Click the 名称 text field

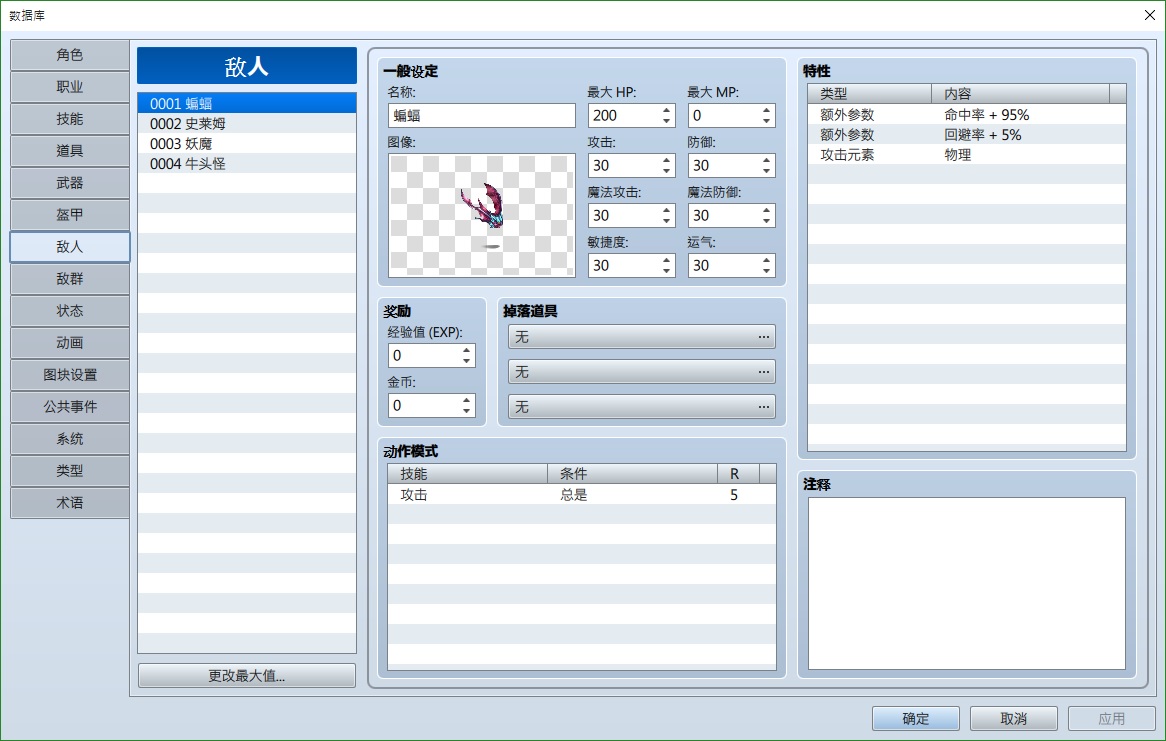(482, 115)
